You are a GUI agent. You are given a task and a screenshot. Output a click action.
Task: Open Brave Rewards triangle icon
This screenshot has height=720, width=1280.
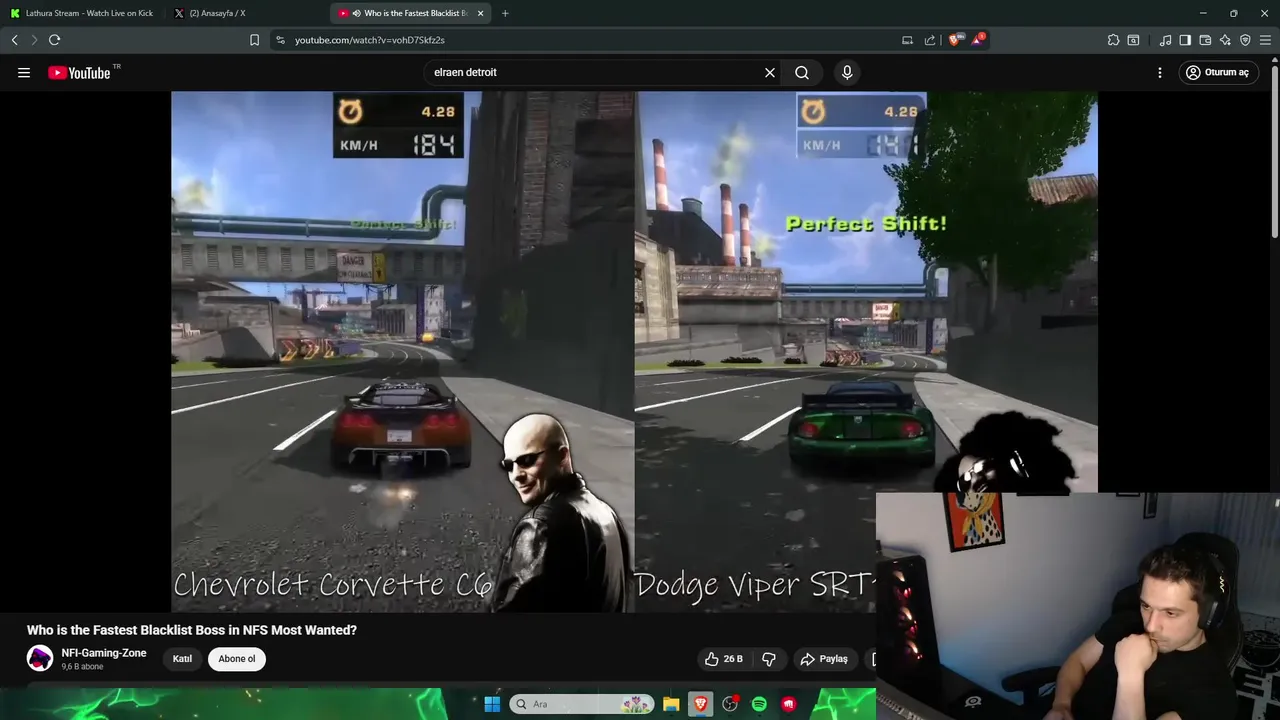pos(977,40)
